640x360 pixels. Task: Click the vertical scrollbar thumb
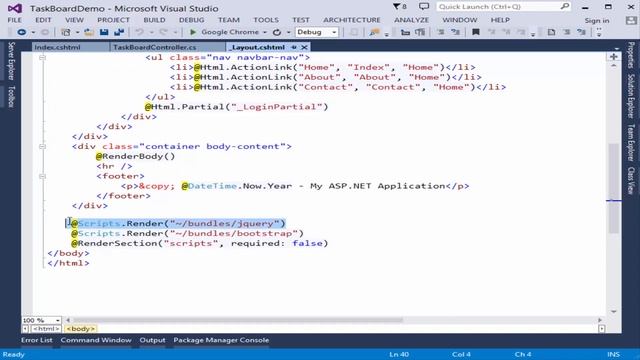pos(613,188)
